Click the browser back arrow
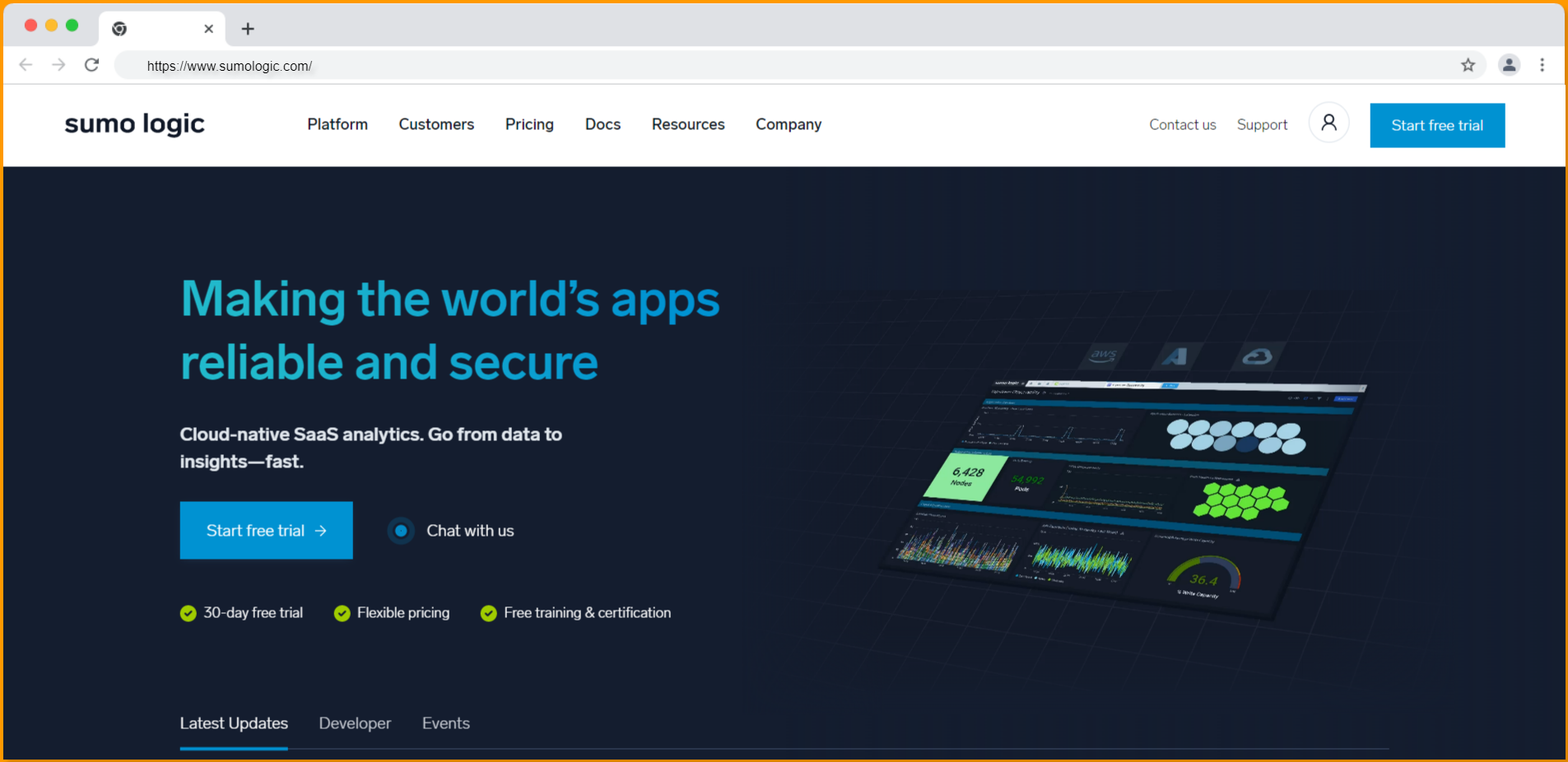 [26, 65]
